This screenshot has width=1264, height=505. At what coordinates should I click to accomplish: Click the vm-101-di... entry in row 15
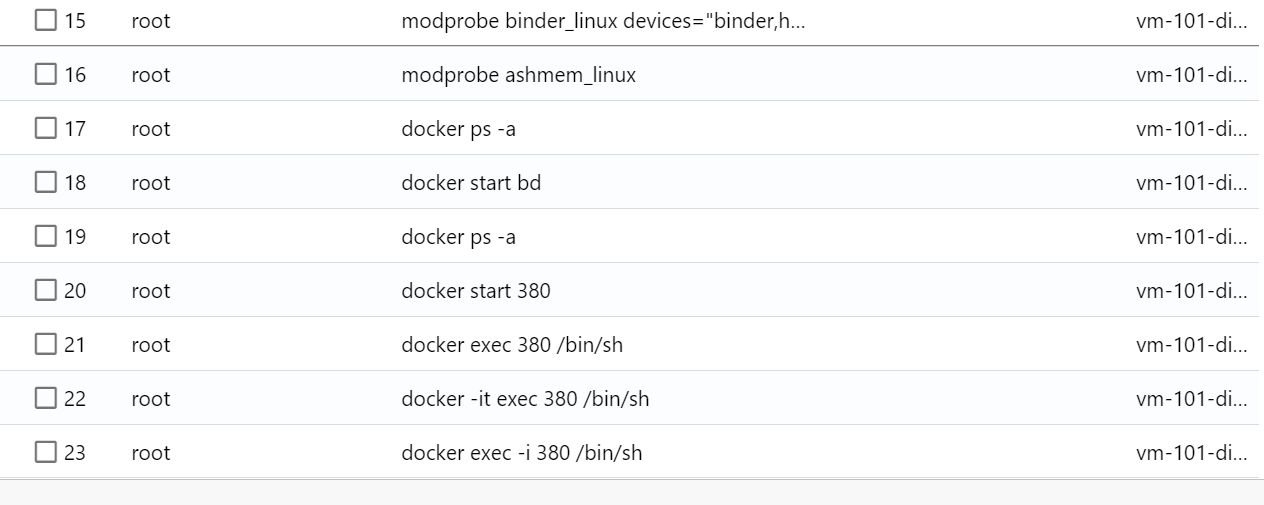(1191, 21)
